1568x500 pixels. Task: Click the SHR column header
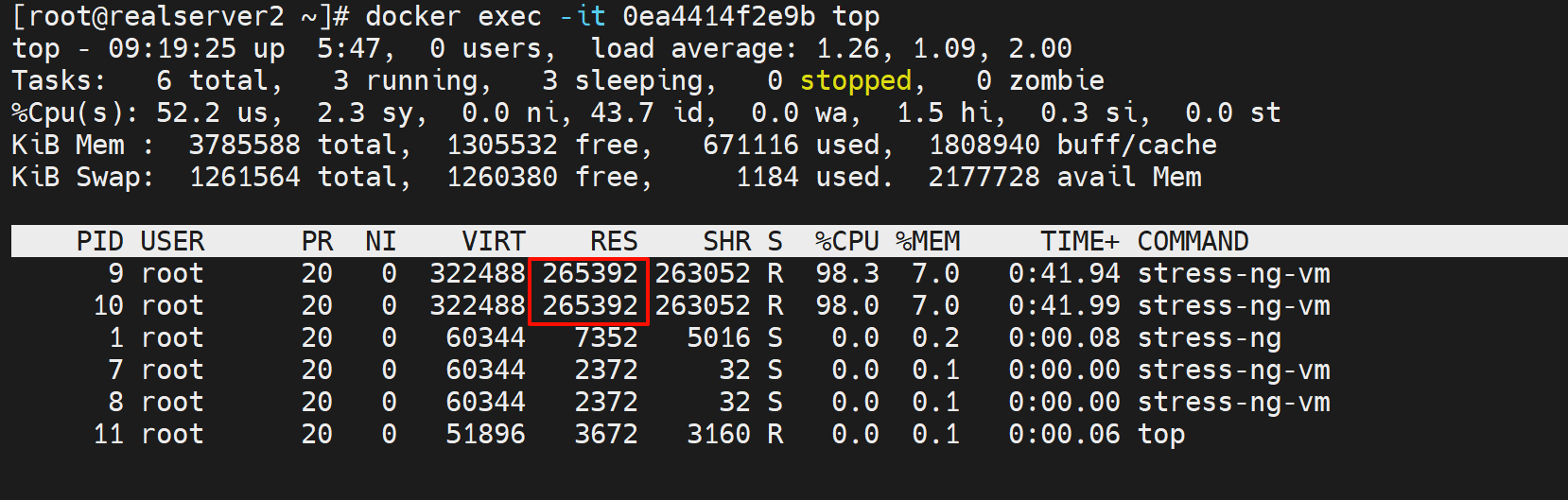[x=726, y=241]
